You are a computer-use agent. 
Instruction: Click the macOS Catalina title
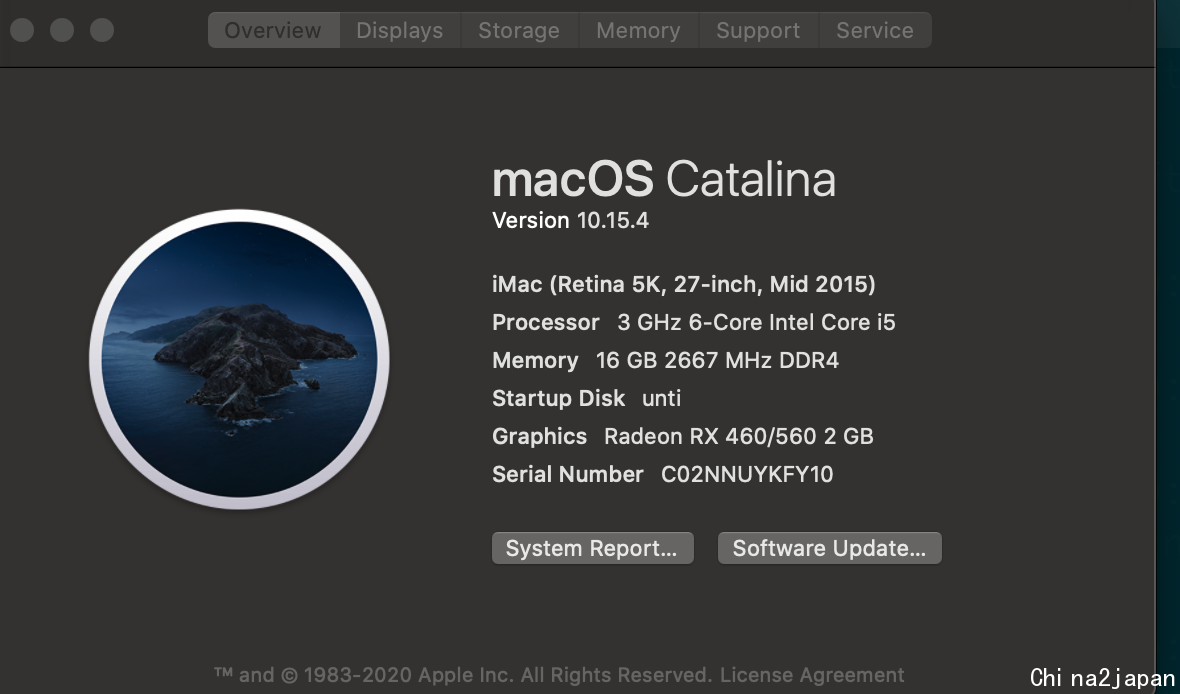click(x=664, y=179)
